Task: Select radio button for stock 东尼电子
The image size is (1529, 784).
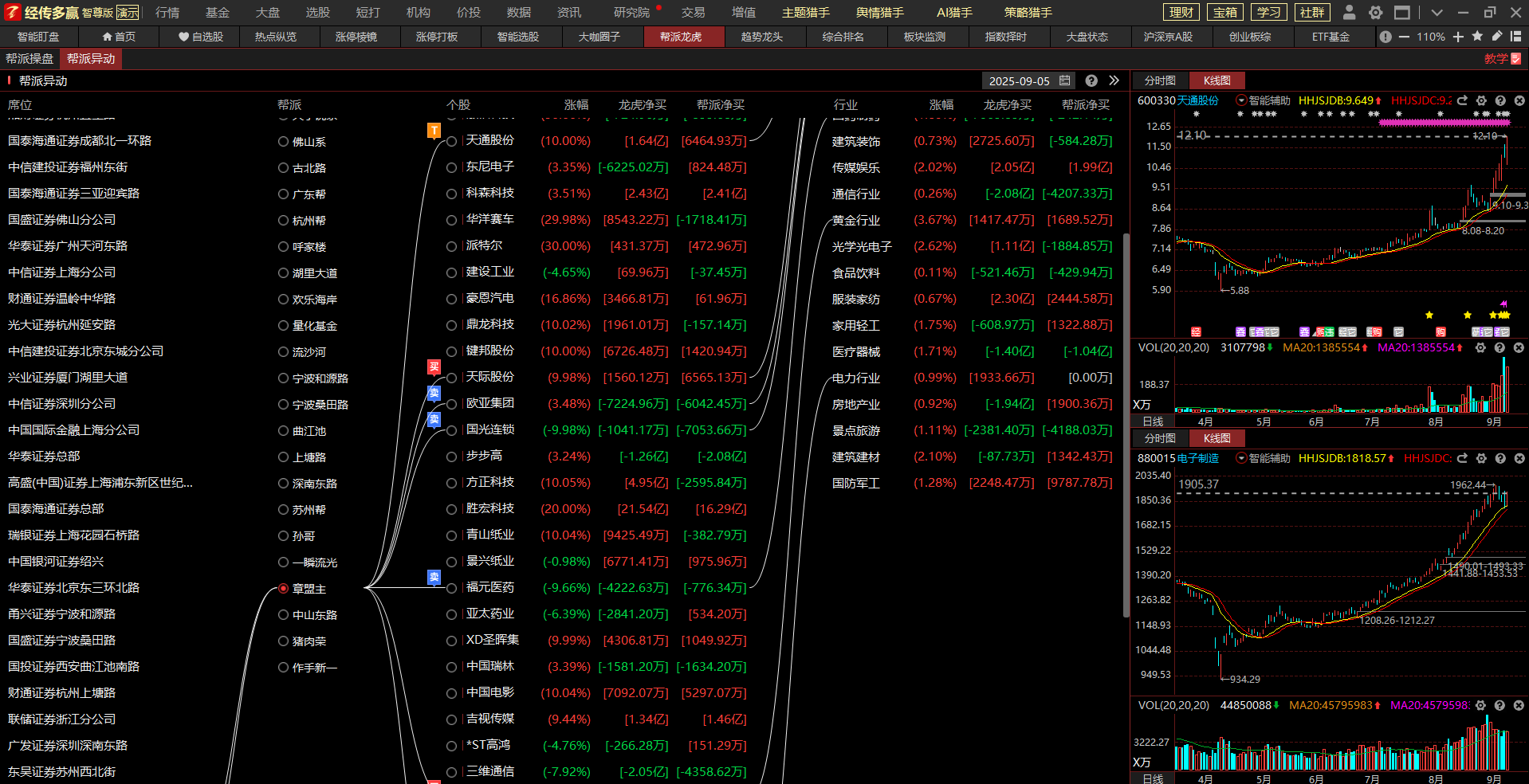Action: point(451,167)
